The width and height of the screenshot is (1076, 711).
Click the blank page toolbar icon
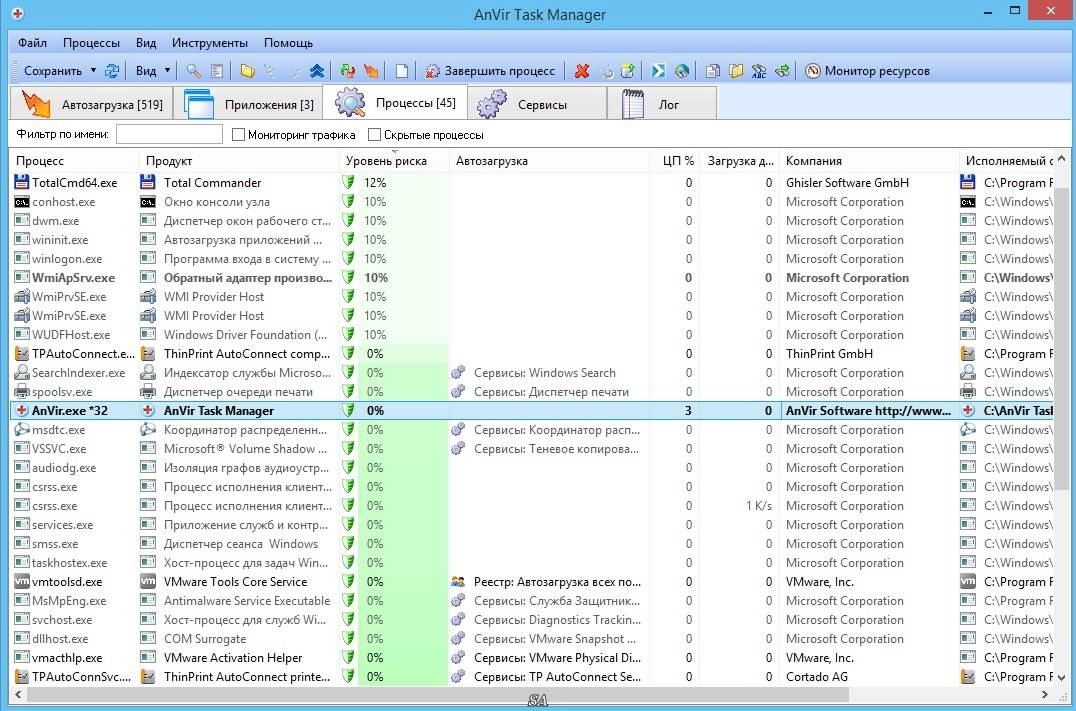coord(402,71)
